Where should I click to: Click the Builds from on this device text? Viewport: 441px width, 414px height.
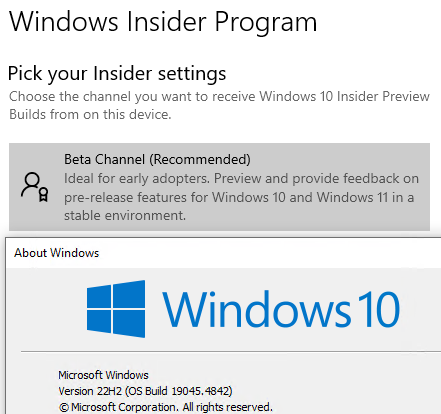pos(90,114)
